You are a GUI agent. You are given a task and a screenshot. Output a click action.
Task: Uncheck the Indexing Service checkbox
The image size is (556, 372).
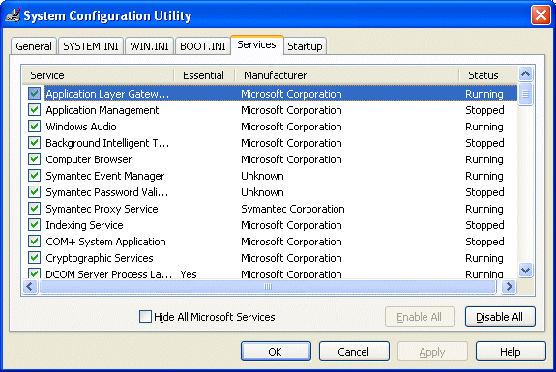(34, 225)
